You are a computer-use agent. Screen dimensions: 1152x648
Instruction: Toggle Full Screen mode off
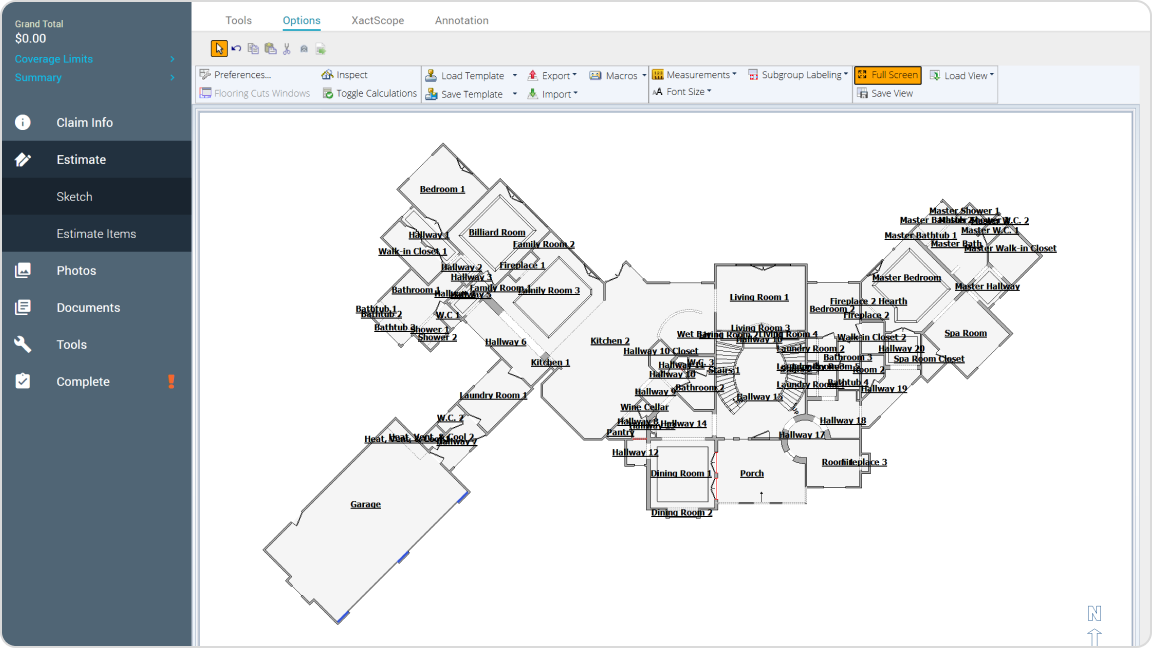point(886,74)
